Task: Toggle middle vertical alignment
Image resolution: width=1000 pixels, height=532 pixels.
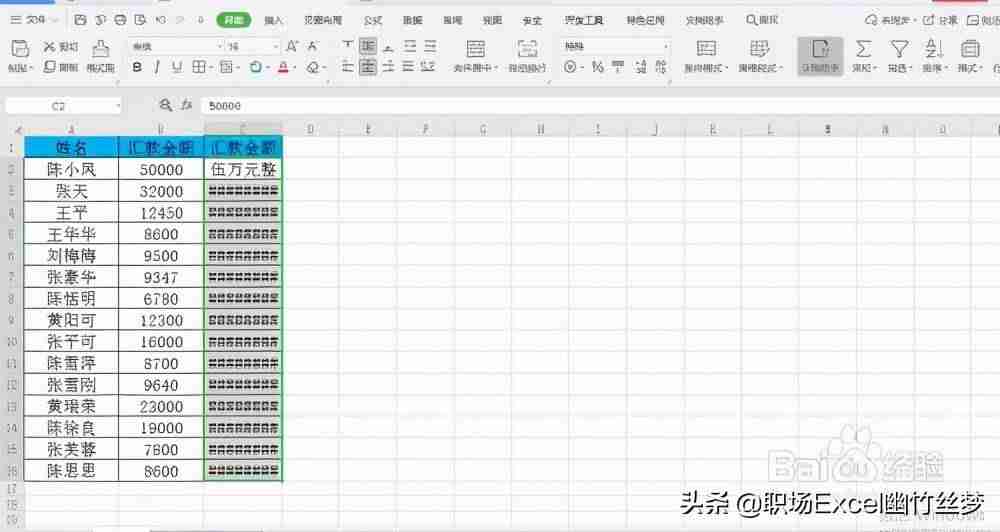Action: coord(368,47)
